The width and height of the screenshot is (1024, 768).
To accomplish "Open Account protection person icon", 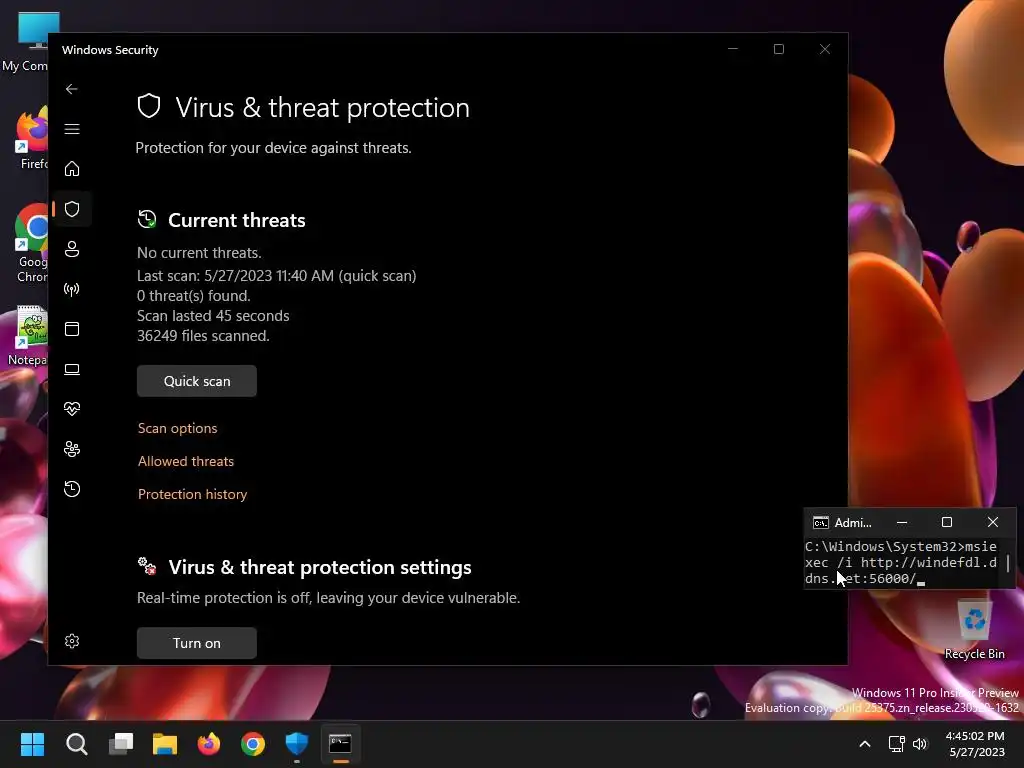I will 72,249.
